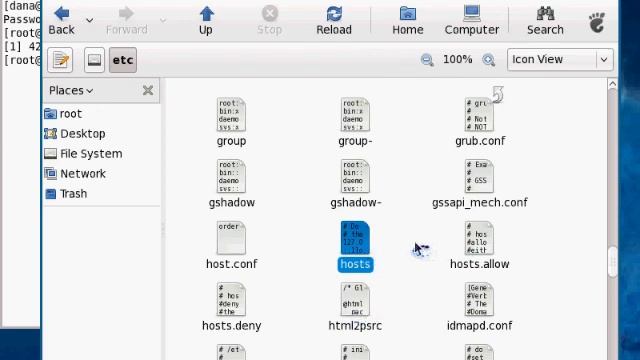Select the hosts.deny file icon

231,299
